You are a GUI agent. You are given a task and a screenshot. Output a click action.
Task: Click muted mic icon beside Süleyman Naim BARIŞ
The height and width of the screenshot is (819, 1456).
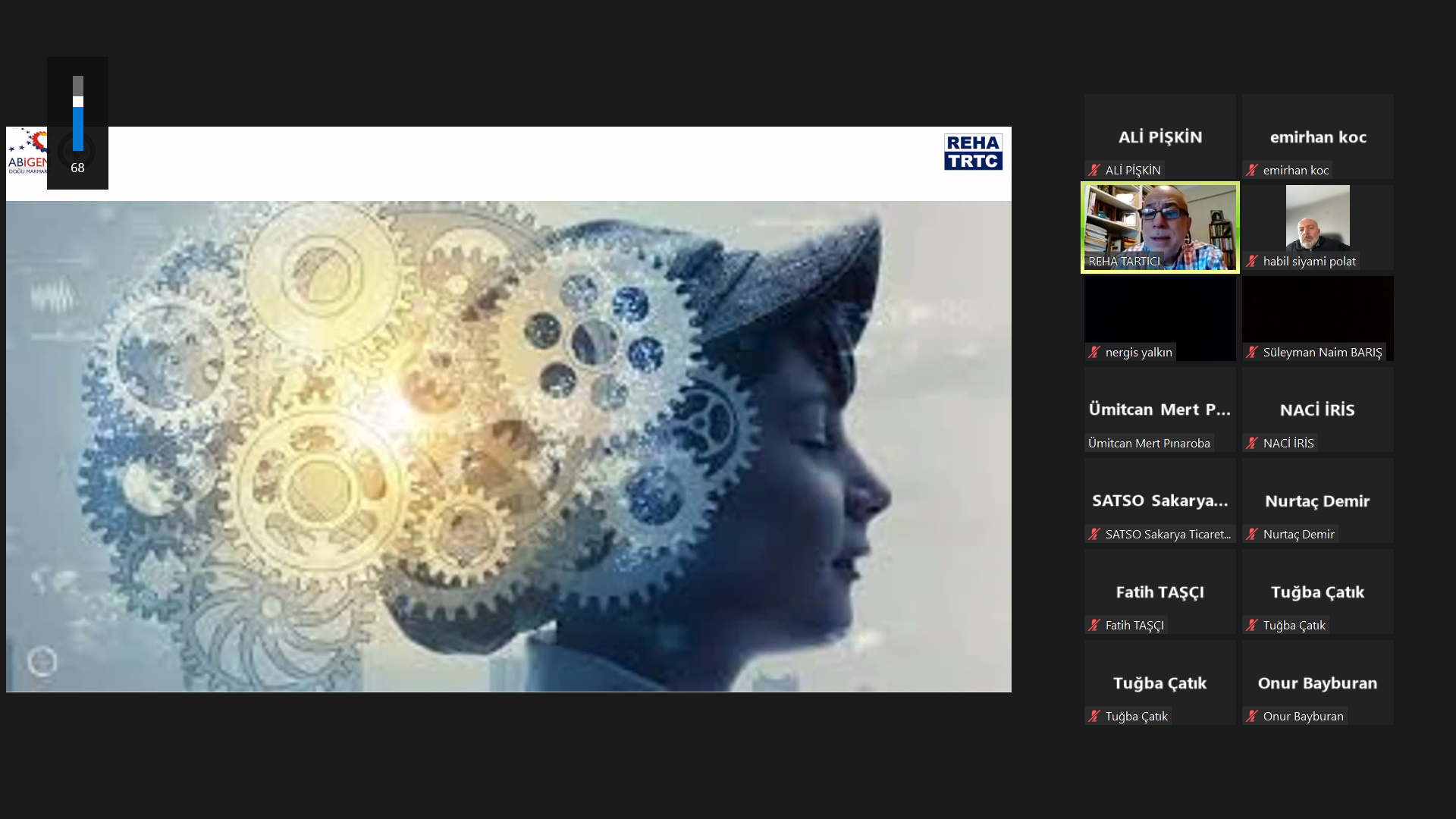pos(1252,353)
